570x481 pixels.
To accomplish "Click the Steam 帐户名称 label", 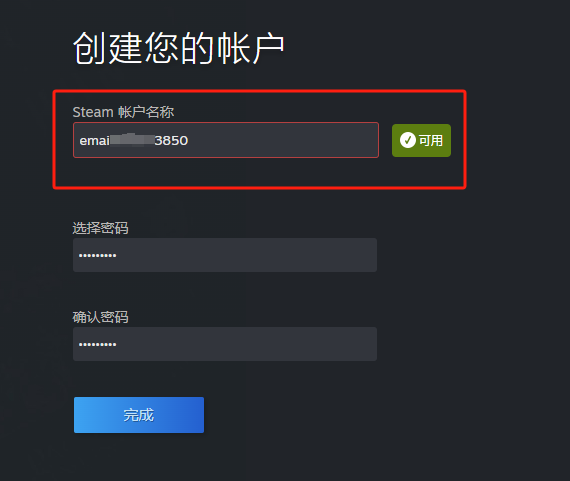I will coord(123,112).
